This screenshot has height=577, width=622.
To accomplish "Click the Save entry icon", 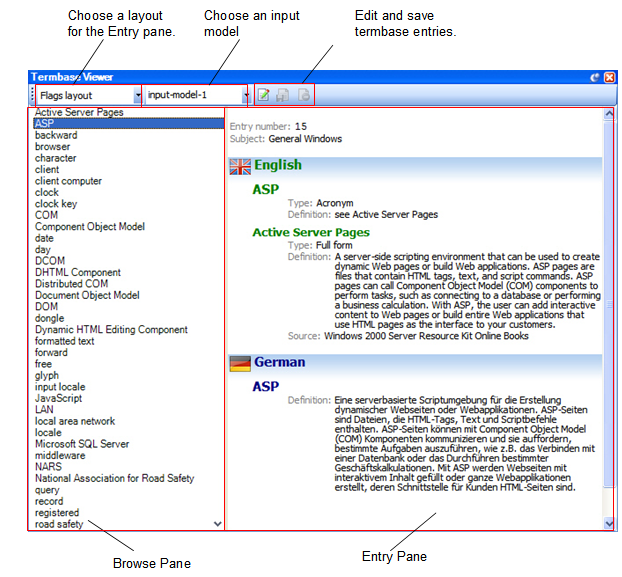I will click(x=283, y=95).
